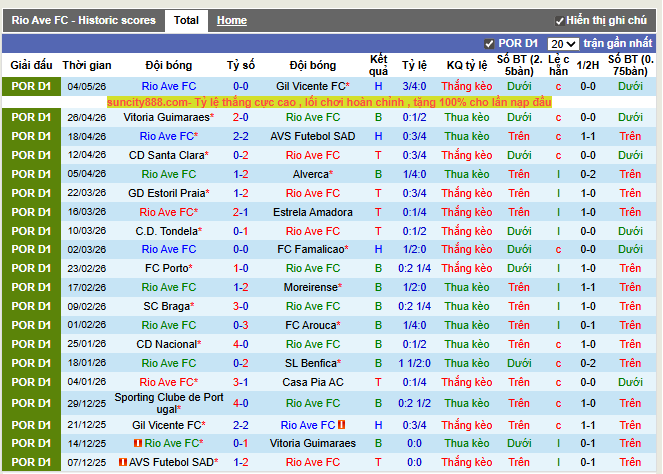The width and height of the screenshot is (663, 474).
Task: Open Rio Ave FC away link on 29/12/25
Action: click(313, 403)
